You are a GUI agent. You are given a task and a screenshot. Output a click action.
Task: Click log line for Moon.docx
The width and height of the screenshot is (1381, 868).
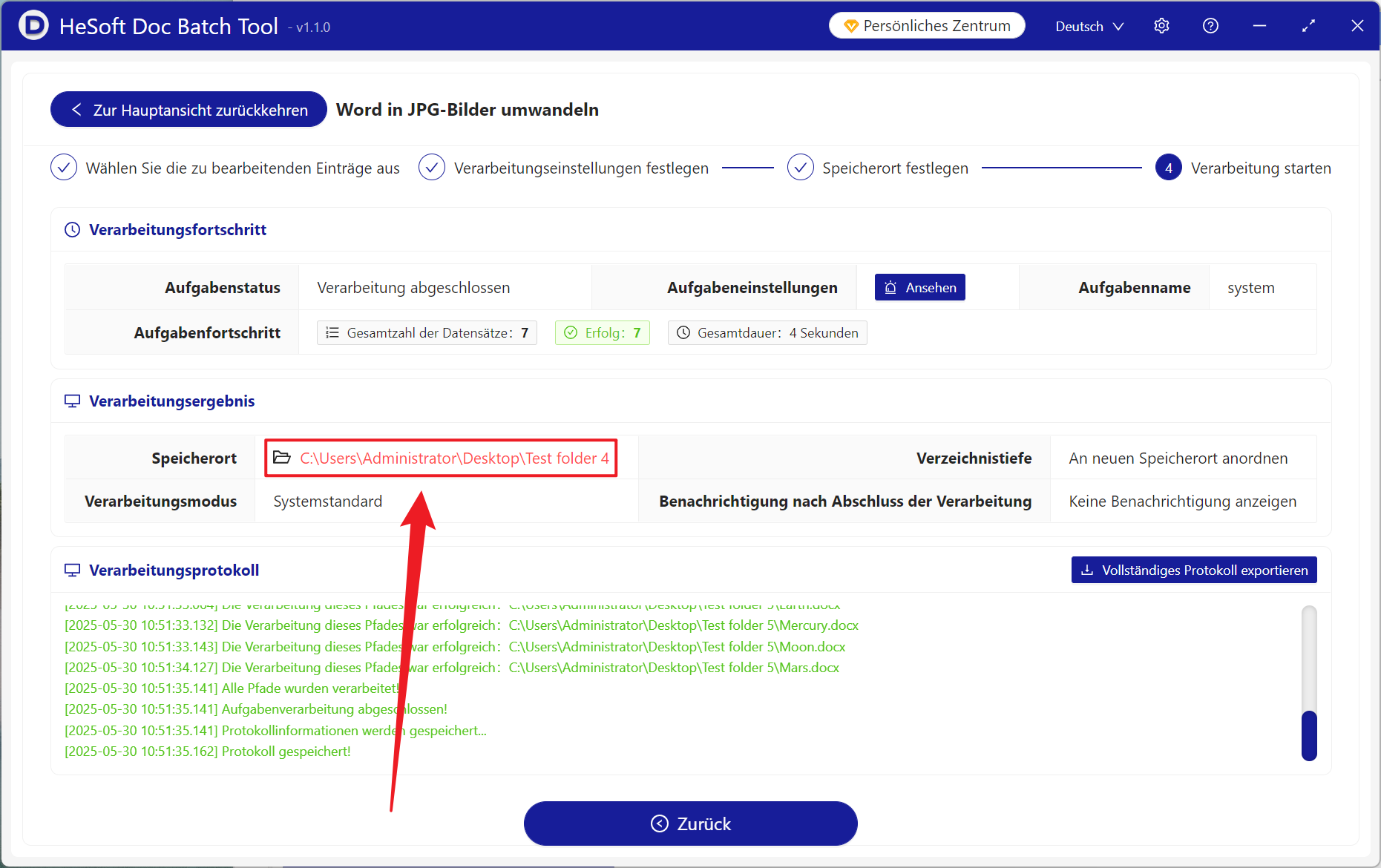[x=455, y=647]
